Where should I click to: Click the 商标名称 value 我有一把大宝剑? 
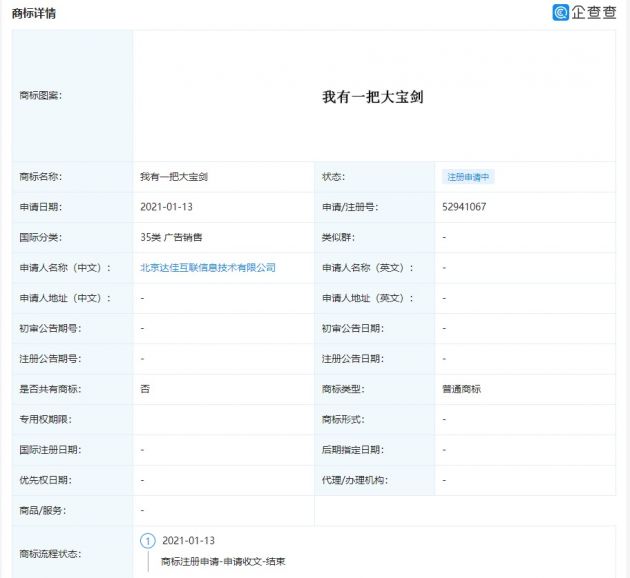(174, 177)
